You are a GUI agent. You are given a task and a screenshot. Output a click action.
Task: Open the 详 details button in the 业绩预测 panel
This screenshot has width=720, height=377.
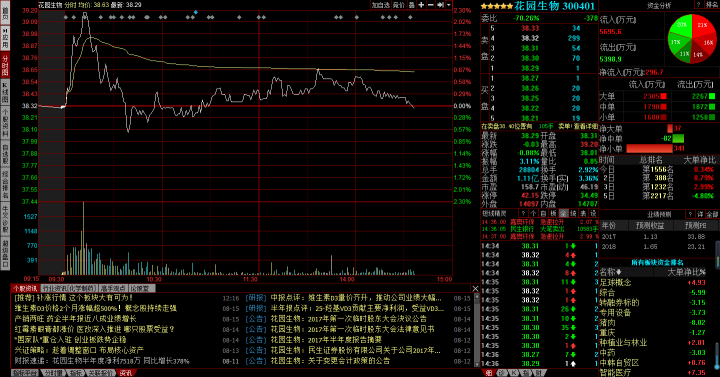pyautogui.click(x=700, y=214)
